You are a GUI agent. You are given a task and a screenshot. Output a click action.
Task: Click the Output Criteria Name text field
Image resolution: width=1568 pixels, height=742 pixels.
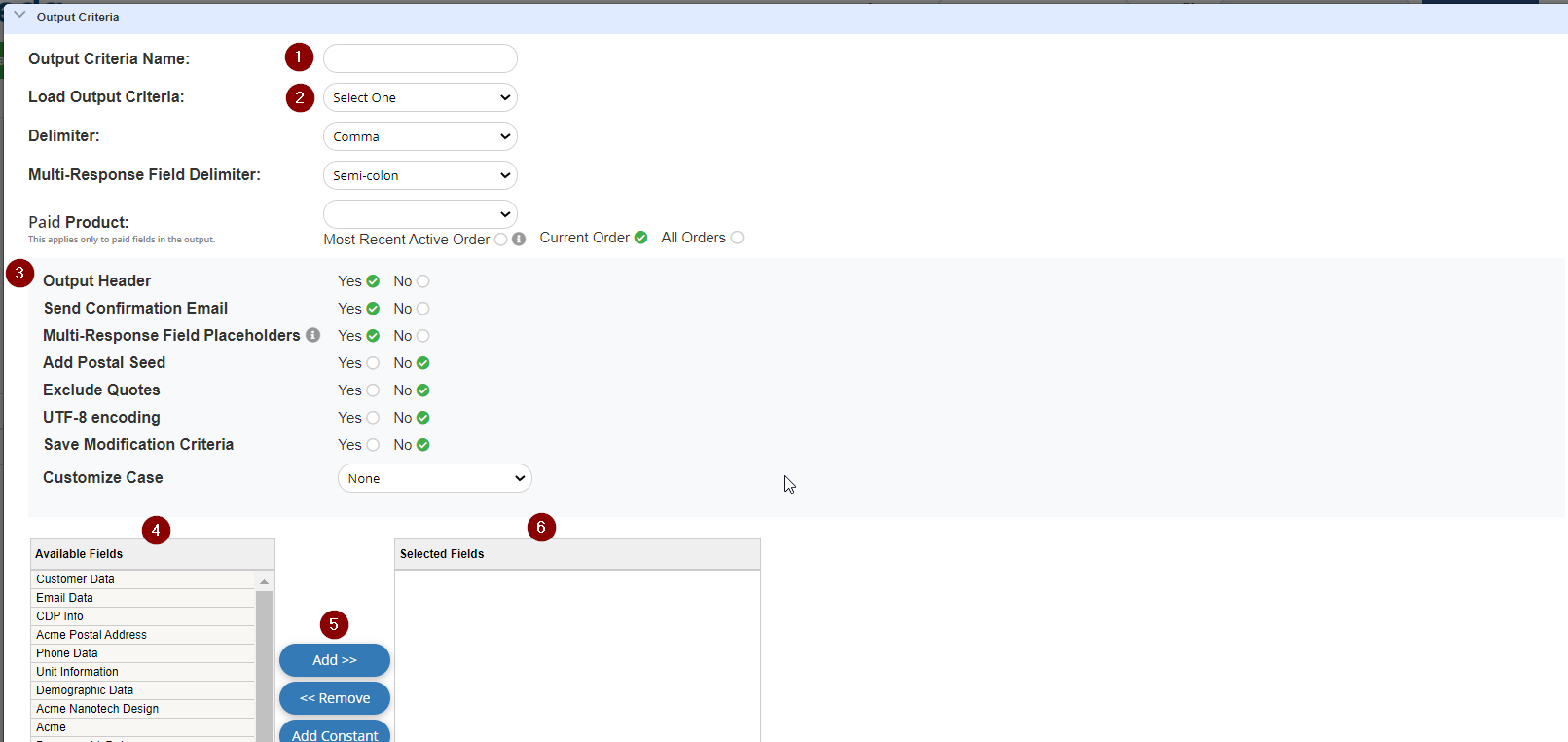pyautogui.click(x=419, y=58)
